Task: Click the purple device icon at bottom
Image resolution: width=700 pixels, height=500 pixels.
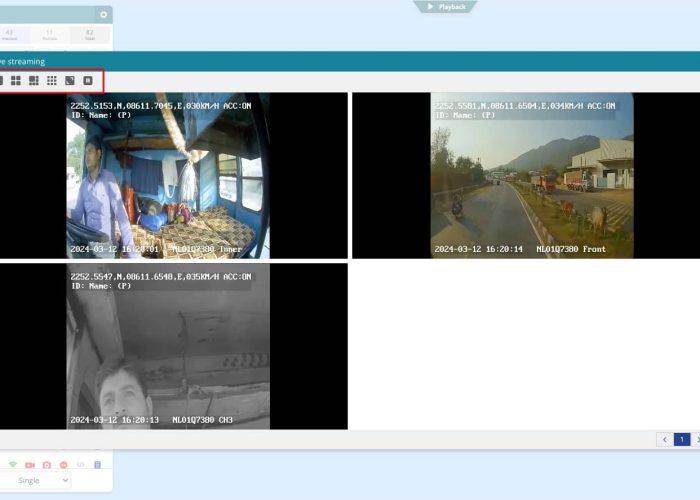Action: tap(97, 465)
